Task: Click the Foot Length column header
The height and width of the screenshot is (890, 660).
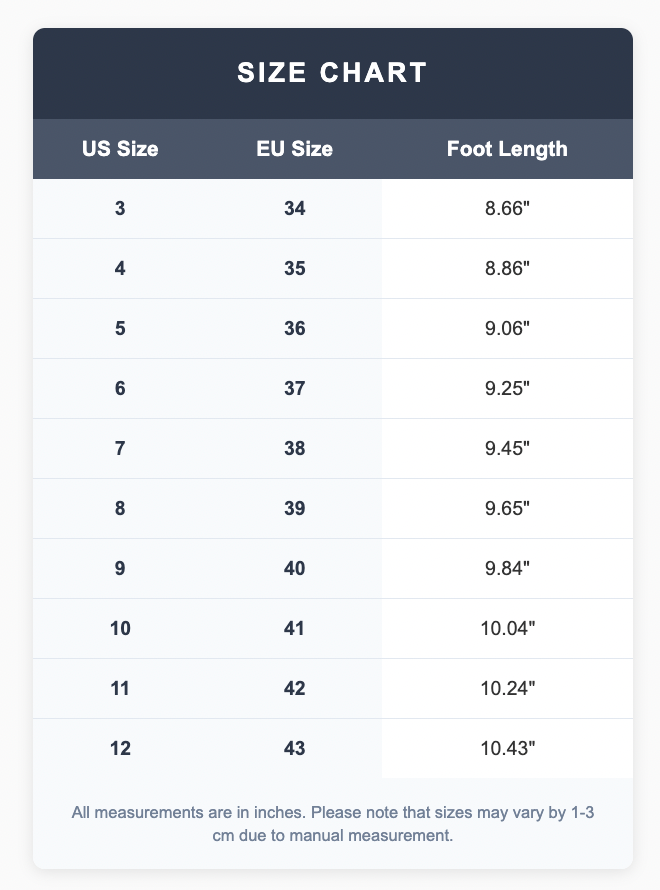Action: pos(507,149)
